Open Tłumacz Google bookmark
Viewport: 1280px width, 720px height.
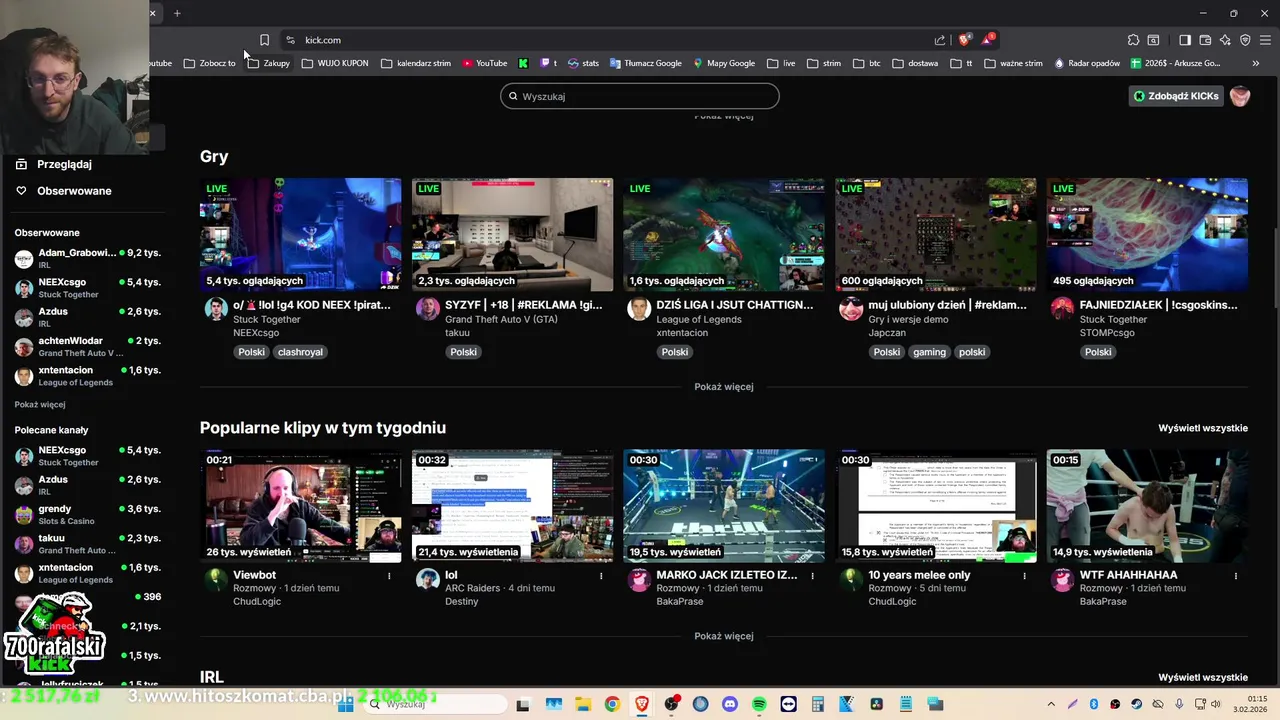click(x=646, y=63)
